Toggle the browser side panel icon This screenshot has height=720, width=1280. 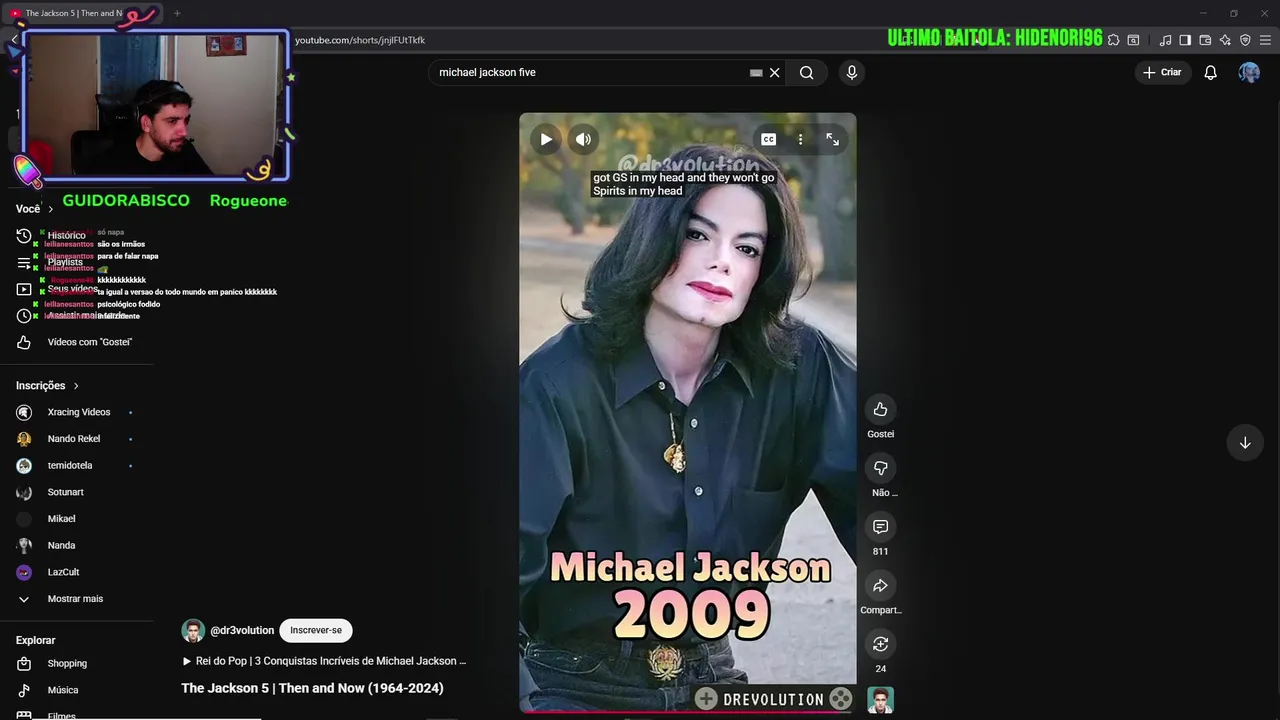click(x=1185, y=40)
